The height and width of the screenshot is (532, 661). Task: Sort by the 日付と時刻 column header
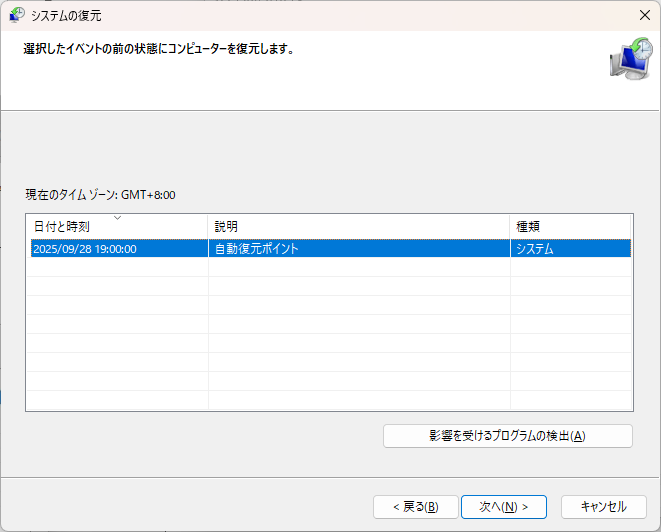pos(62,227)
